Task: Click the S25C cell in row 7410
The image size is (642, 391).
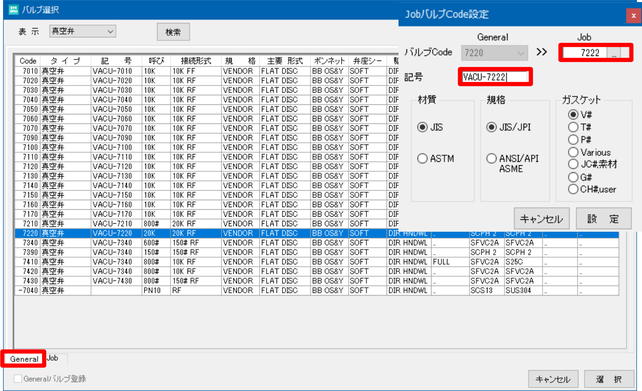Action: [523, 262]
